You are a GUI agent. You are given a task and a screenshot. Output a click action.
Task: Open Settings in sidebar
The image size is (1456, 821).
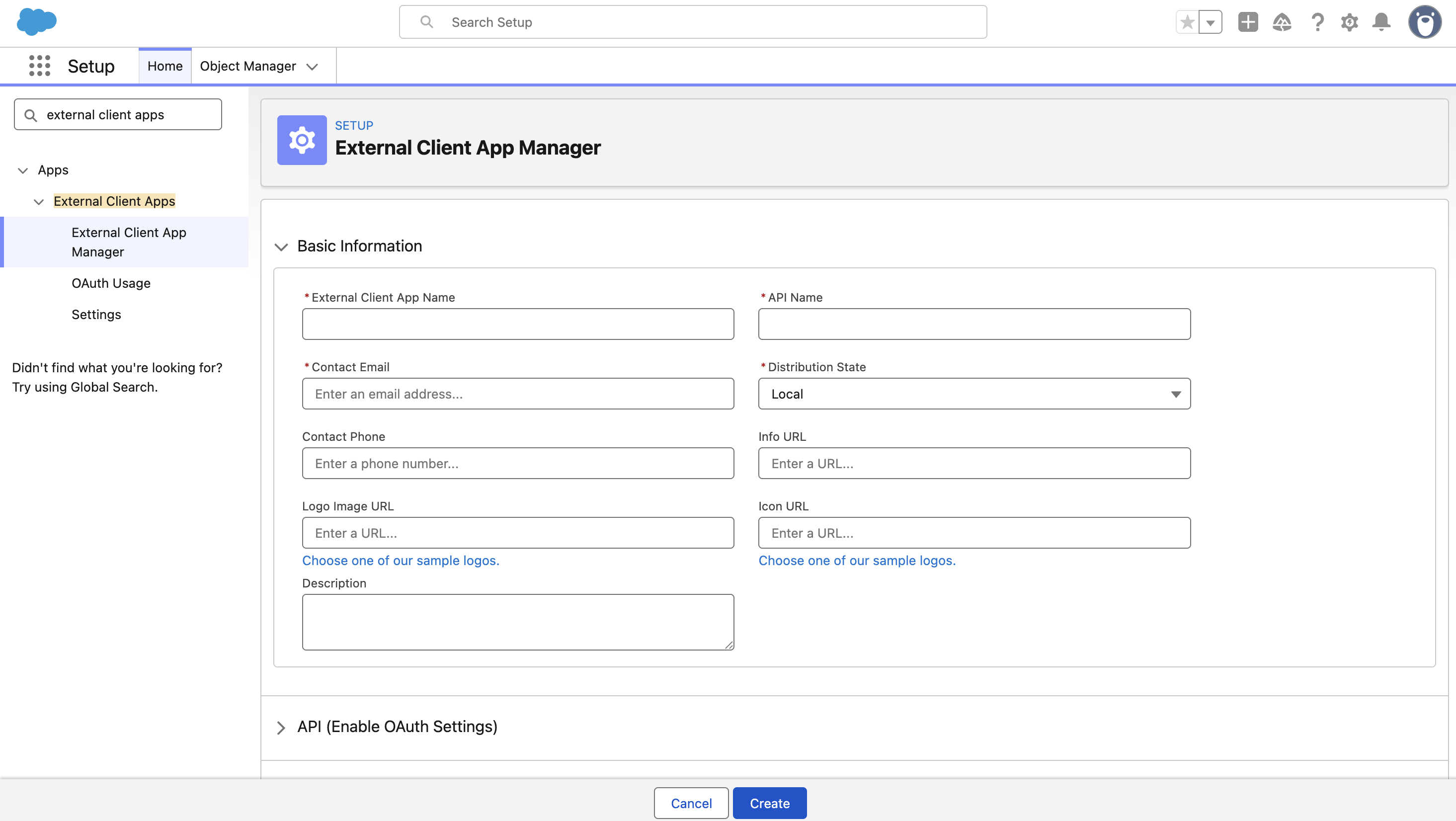(x=96, y=315)
